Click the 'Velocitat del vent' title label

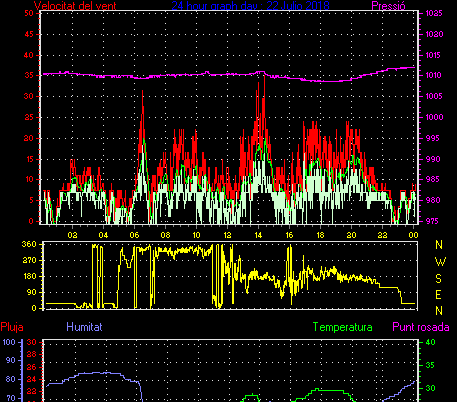[75, 6]
